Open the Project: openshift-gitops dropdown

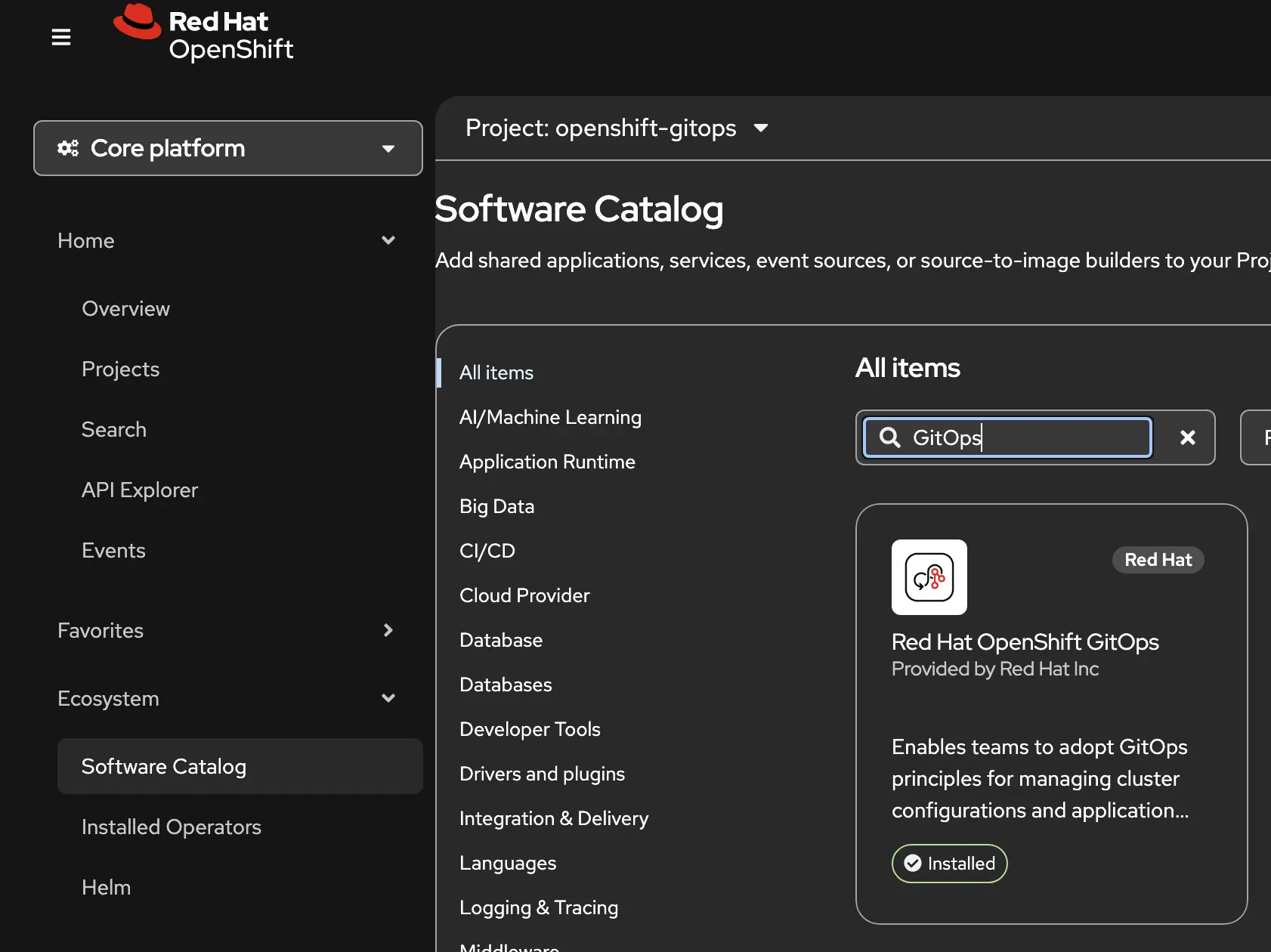coord(614,128)
